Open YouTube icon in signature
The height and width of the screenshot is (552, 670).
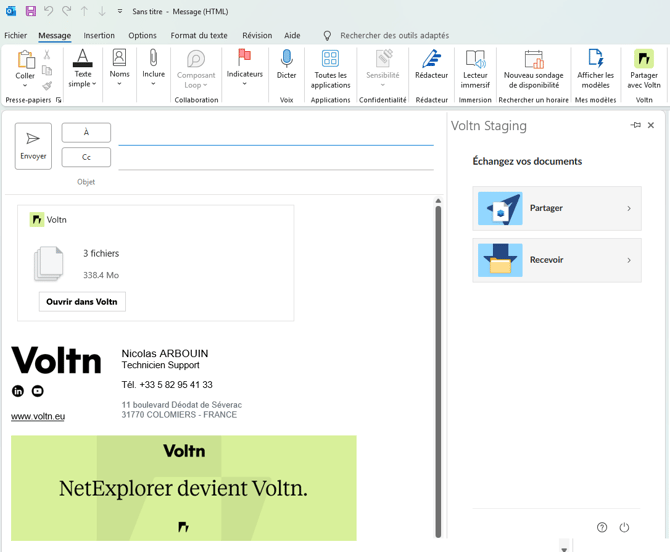(x=38, y=391)
